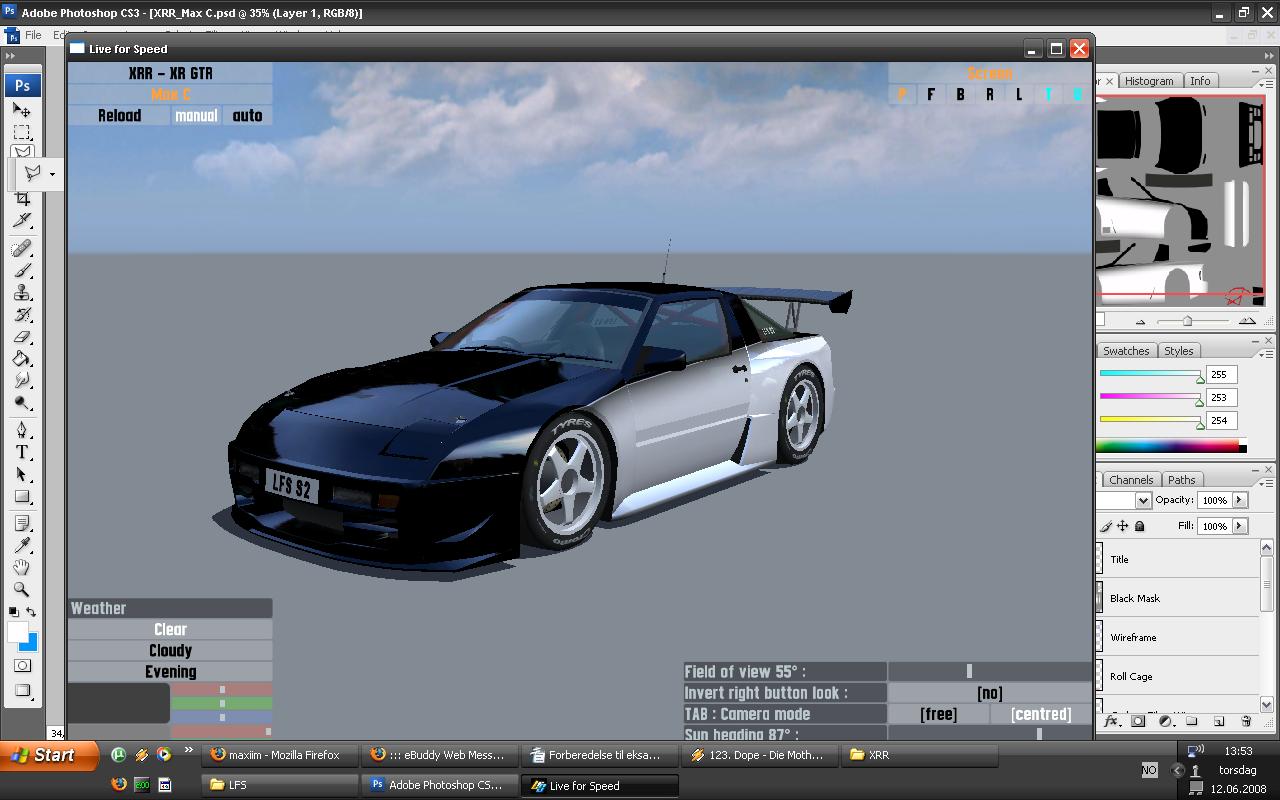Open the Windows Start menu

49,756
